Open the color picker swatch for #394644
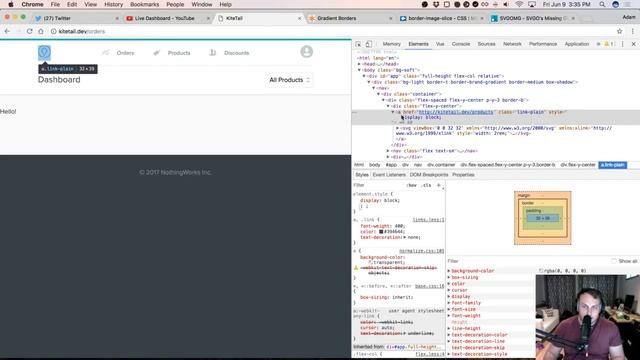Screen dimensions: 640x360 click(381, 231)
